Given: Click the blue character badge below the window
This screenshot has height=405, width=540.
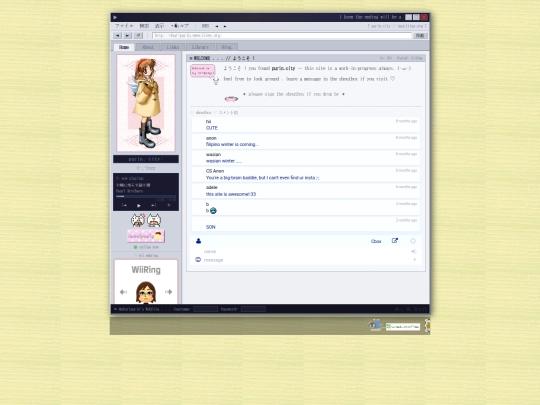Looking at the screenshot, I should [375, 325].
